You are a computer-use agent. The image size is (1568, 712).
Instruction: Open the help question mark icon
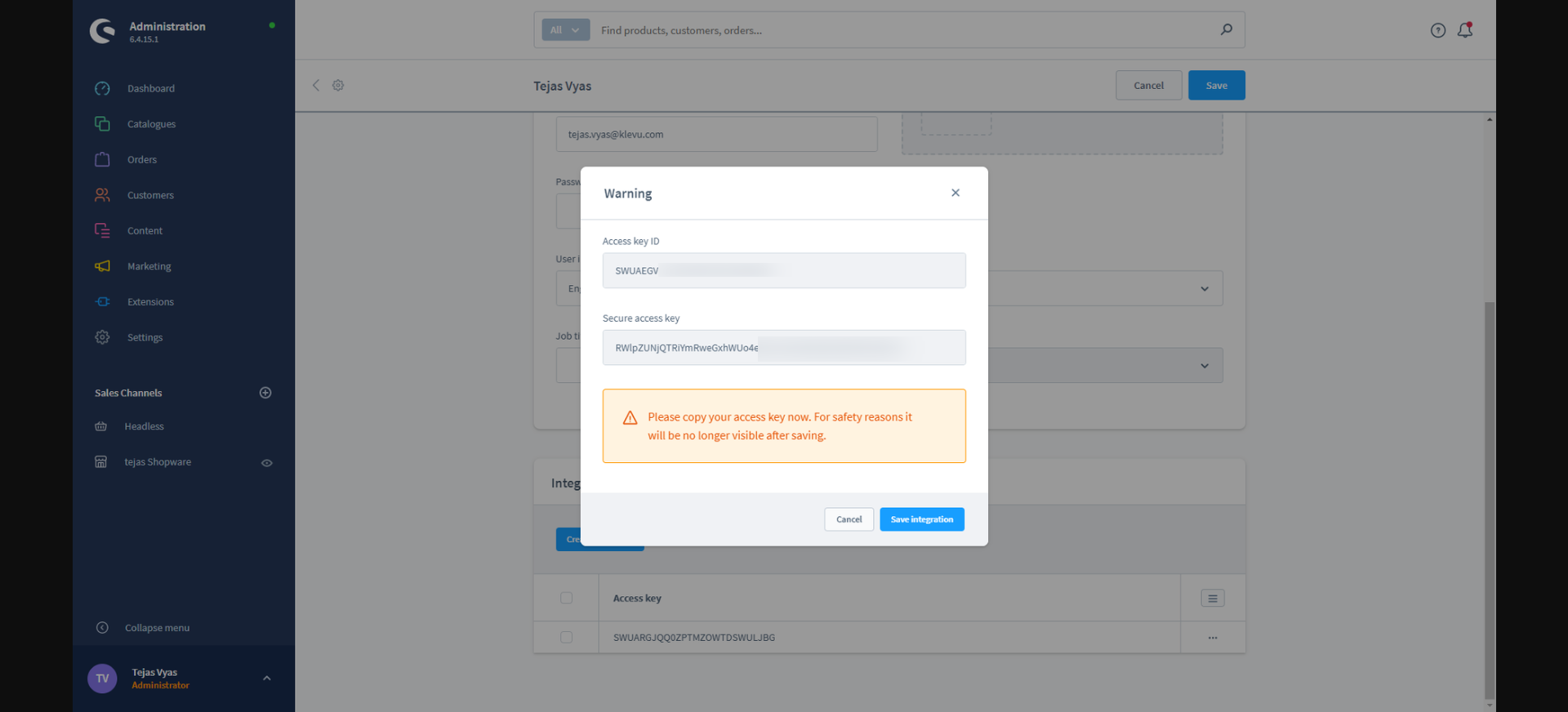(1438, 30)
